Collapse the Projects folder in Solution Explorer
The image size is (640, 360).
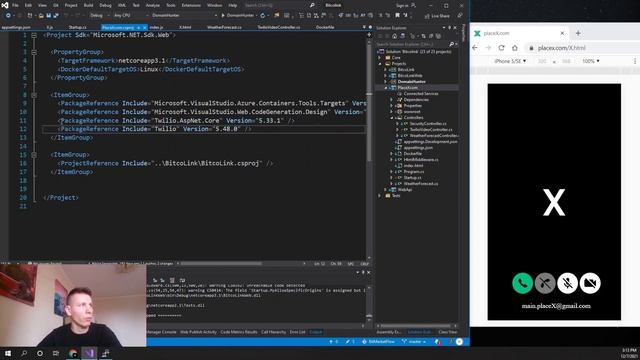pyautogui.click(x=380, y=64)
